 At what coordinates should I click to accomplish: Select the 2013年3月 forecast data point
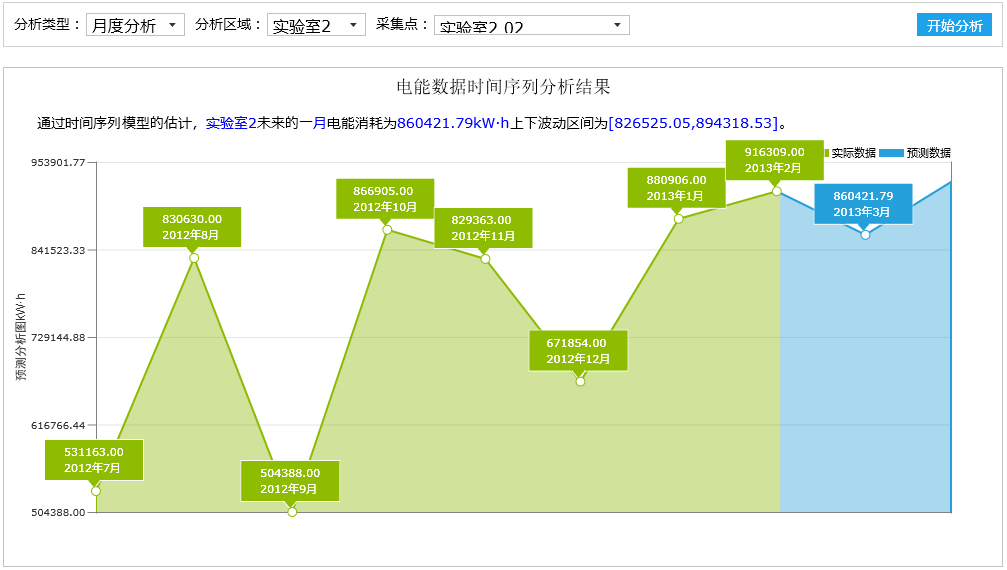865,234
